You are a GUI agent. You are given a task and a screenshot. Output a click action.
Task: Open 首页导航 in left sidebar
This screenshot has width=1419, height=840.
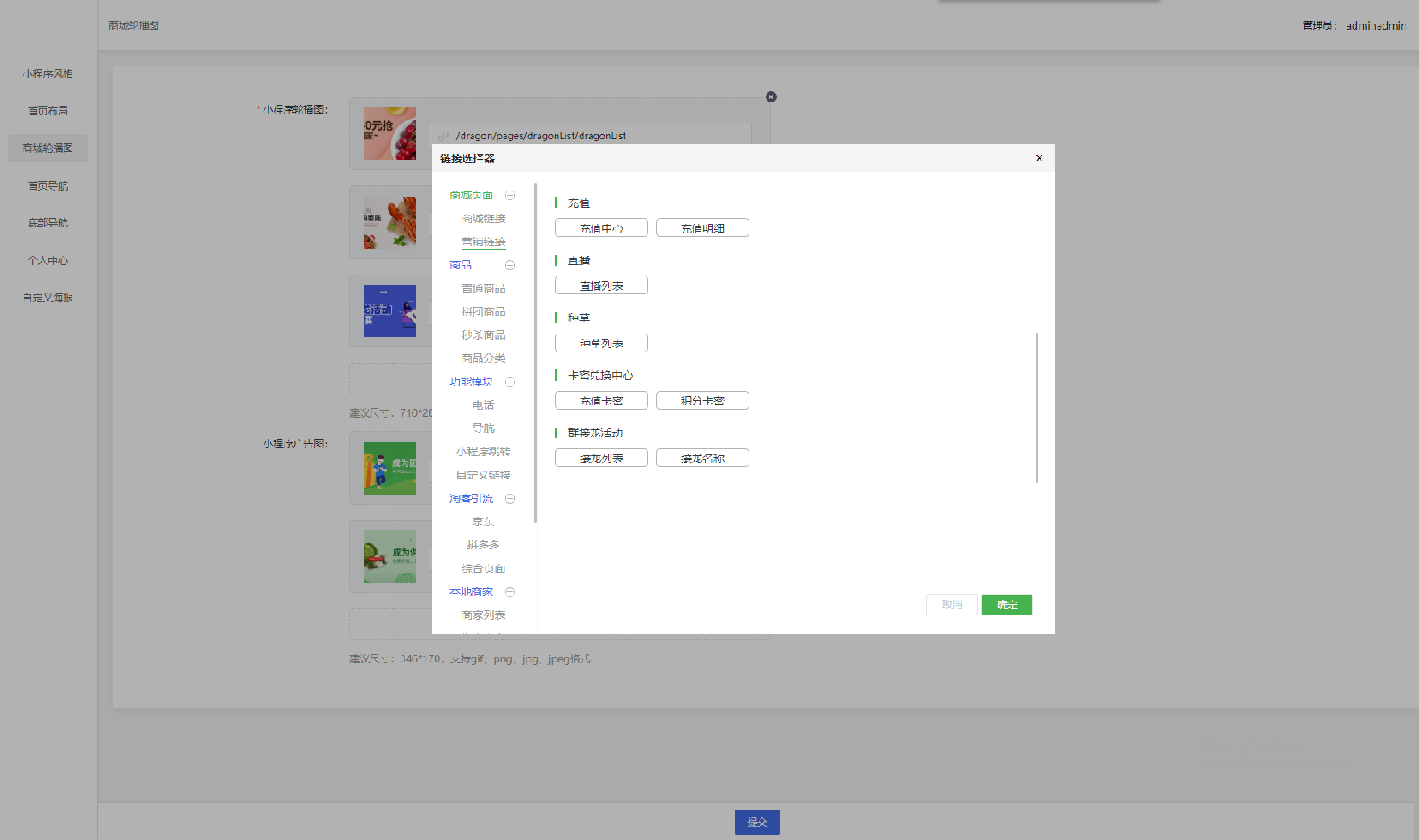[x=48, y=186]
